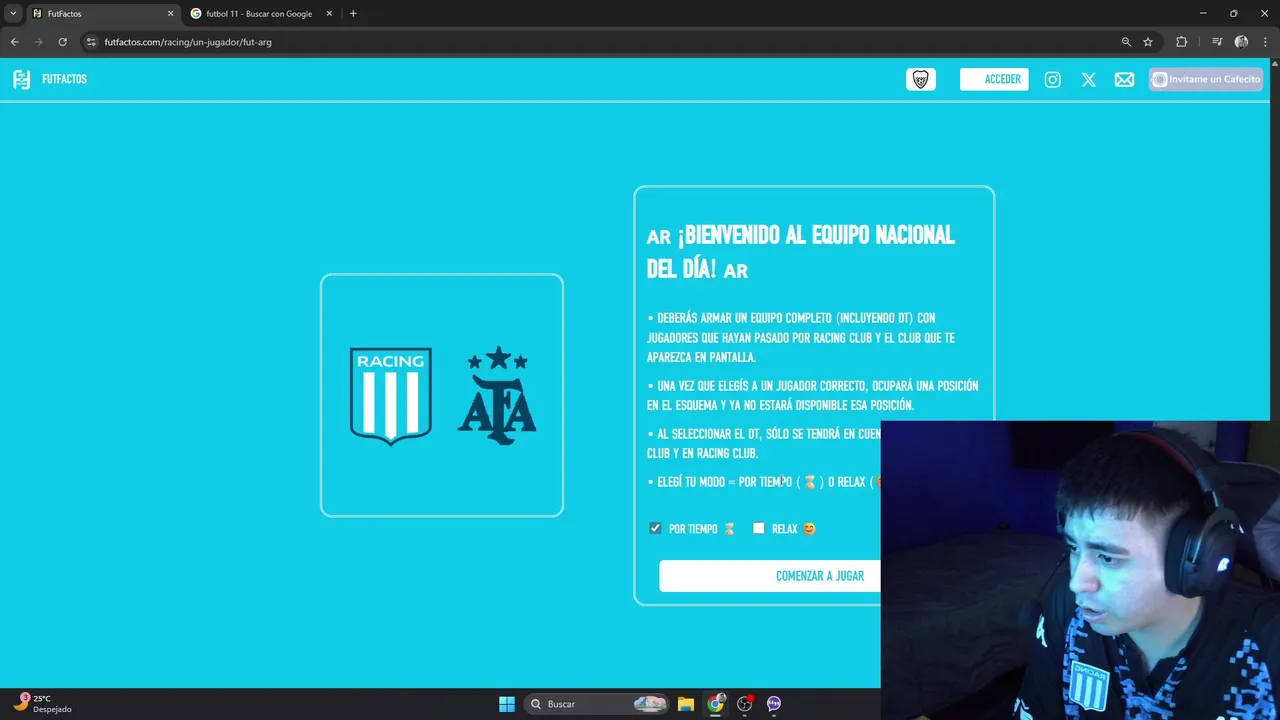Reload the current page
Viewport: 1280px width, 720px height.
tap(63, 42)
